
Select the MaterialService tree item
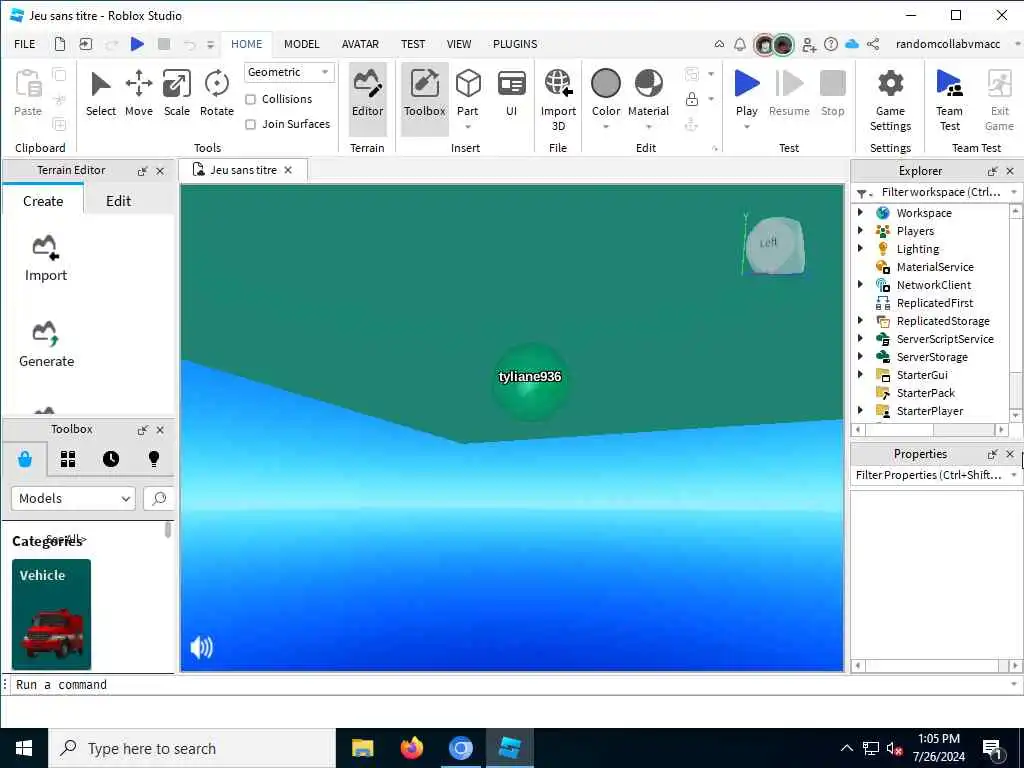pos(935,266)
